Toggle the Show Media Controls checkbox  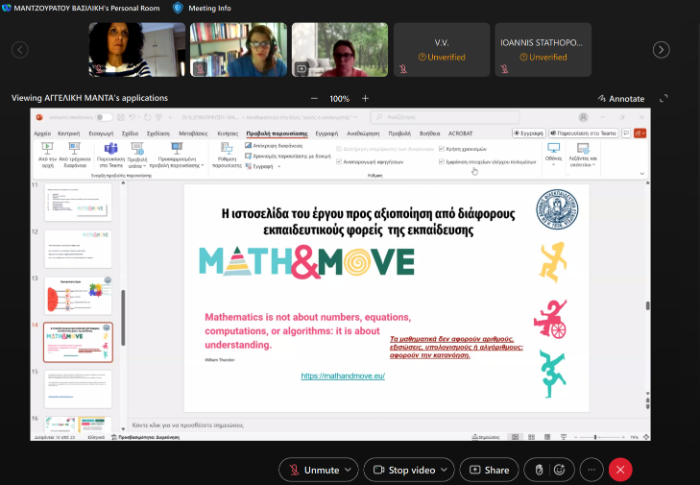click(x=442, y=162)
